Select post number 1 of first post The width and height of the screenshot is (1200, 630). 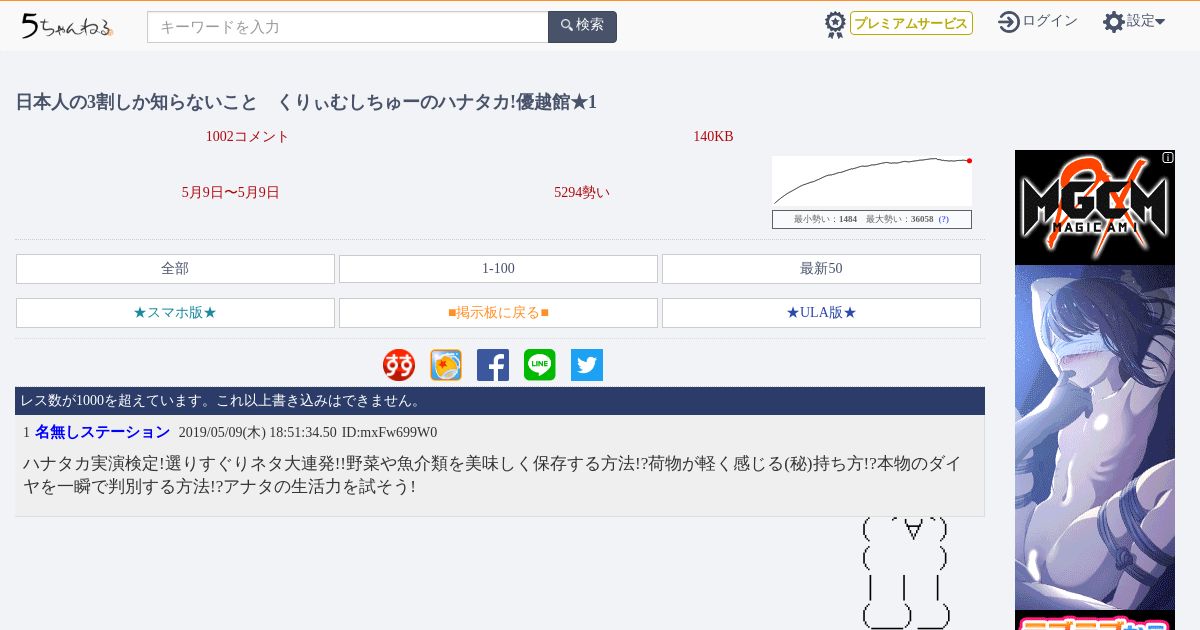tap(26, 433)
